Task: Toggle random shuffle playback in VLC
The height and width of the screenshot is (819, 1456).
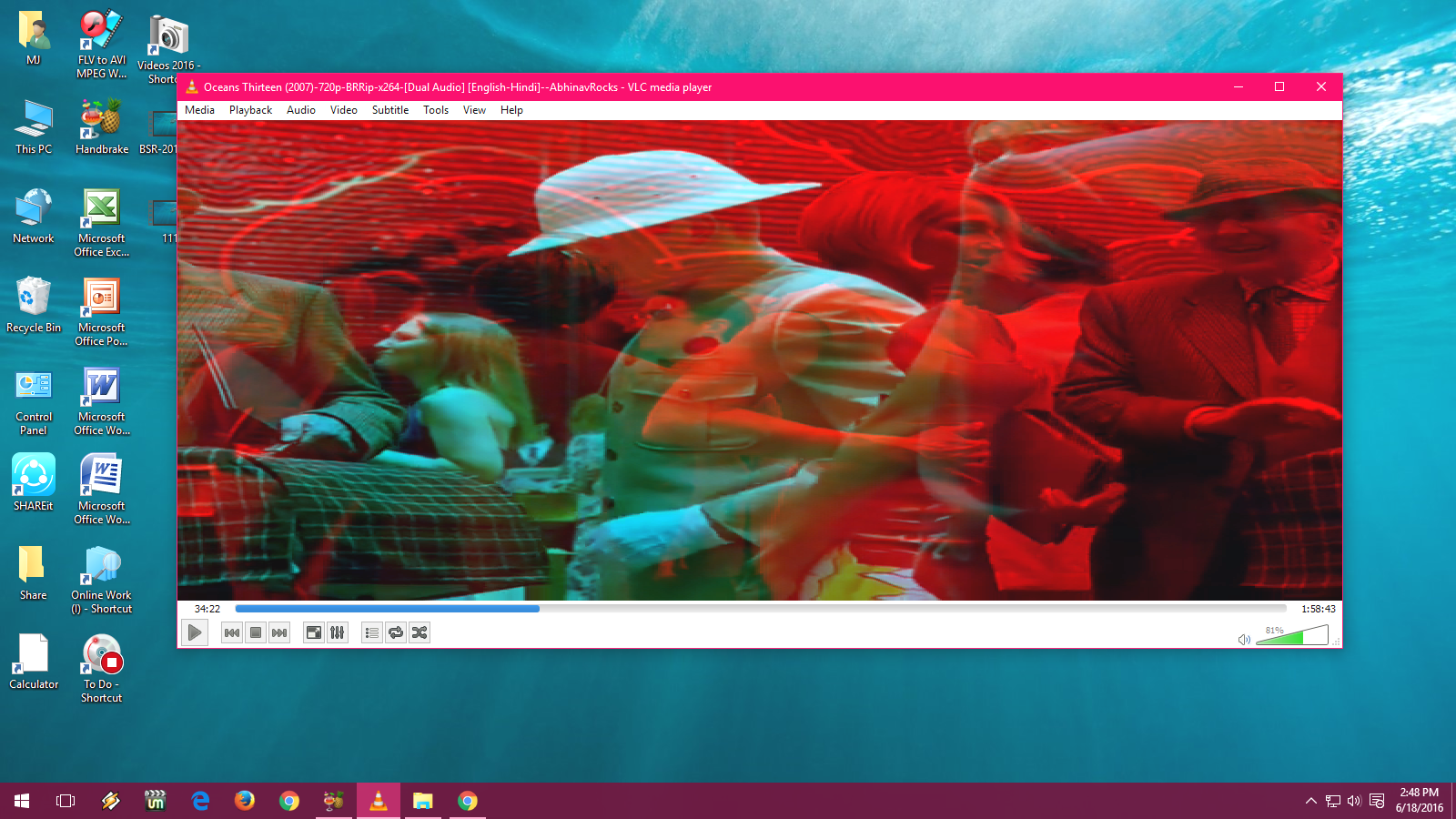Action: (x=420, y=632)
